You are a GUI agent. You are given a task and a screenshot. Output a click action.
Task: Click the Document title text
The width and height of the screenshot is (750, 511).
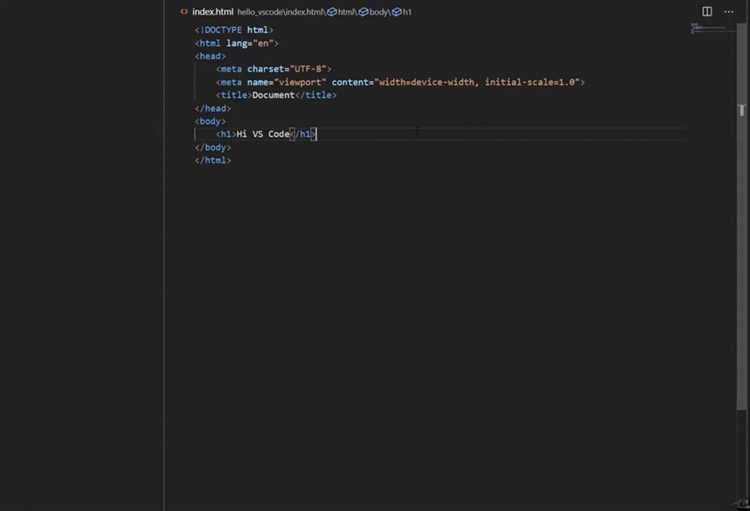273,95
